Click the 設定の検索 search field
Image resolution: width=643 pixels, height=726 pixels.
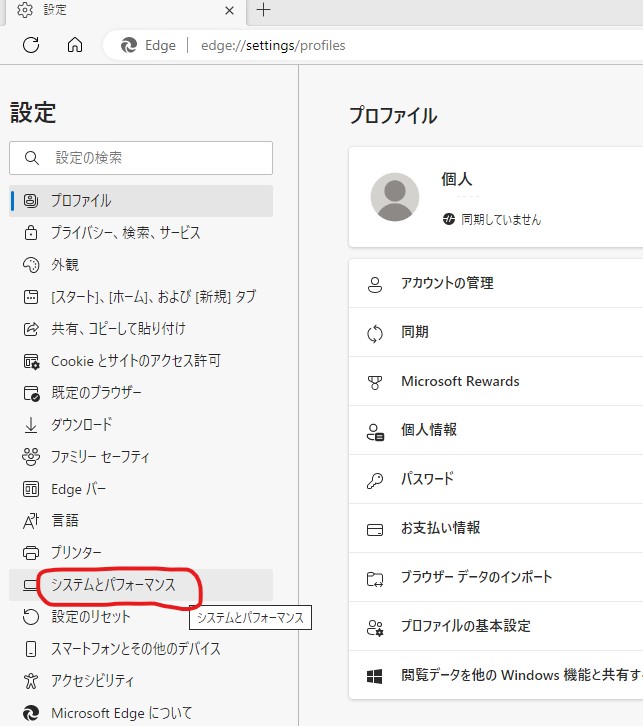click(x=141, y=158)
